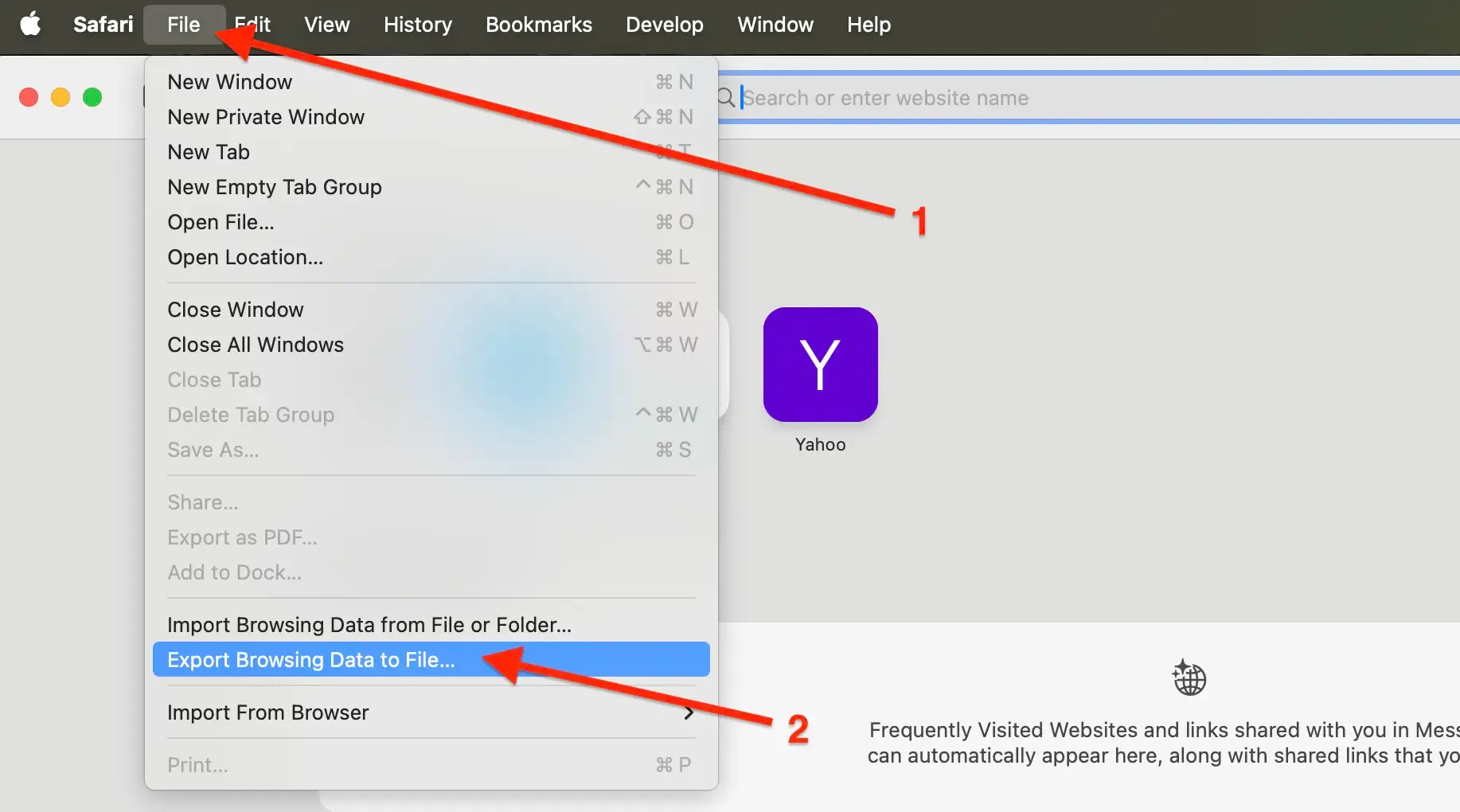
Task: Click the search magnifier icon in the address bar
Action: (725, 98)
